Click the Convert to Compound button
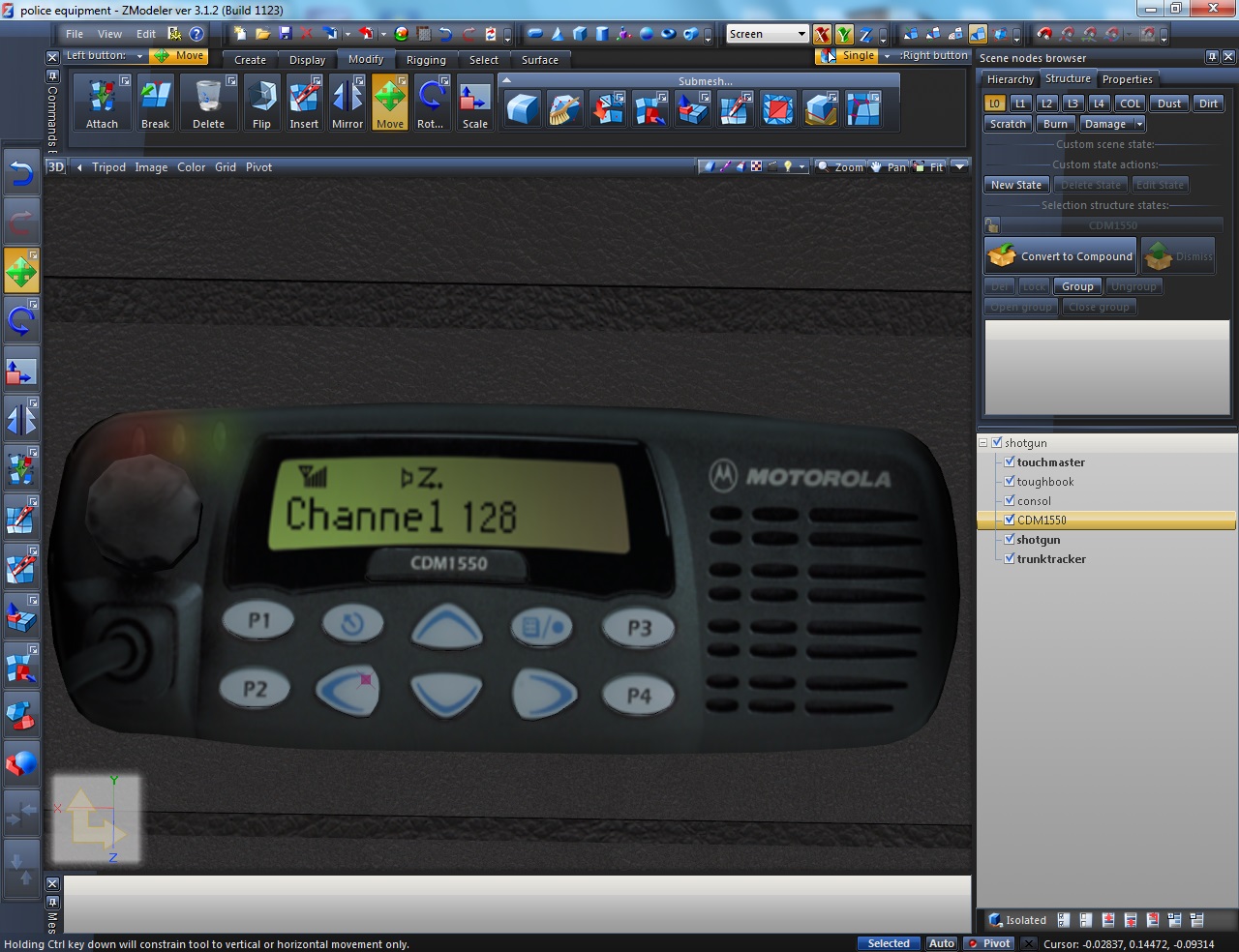 (1061, 256)
